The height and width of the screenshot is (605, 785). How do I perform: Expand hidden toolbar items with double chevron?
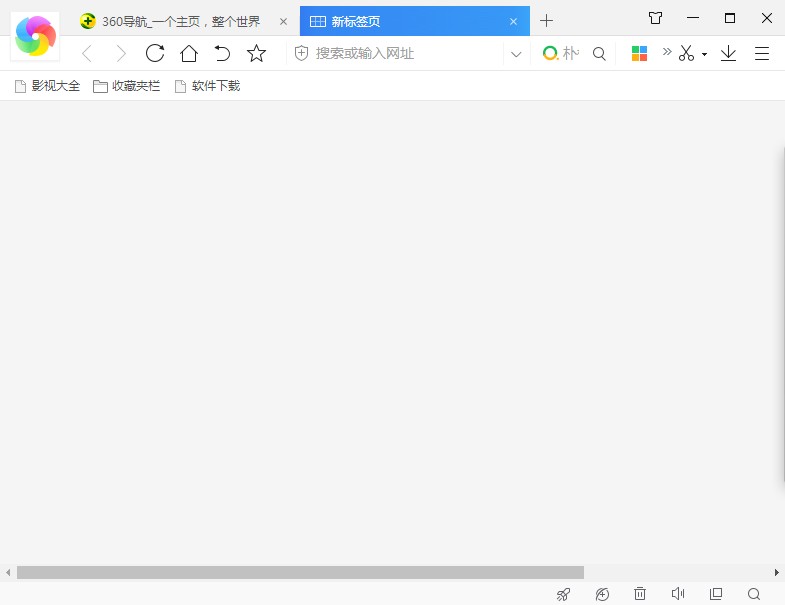[x=667, y=52]
